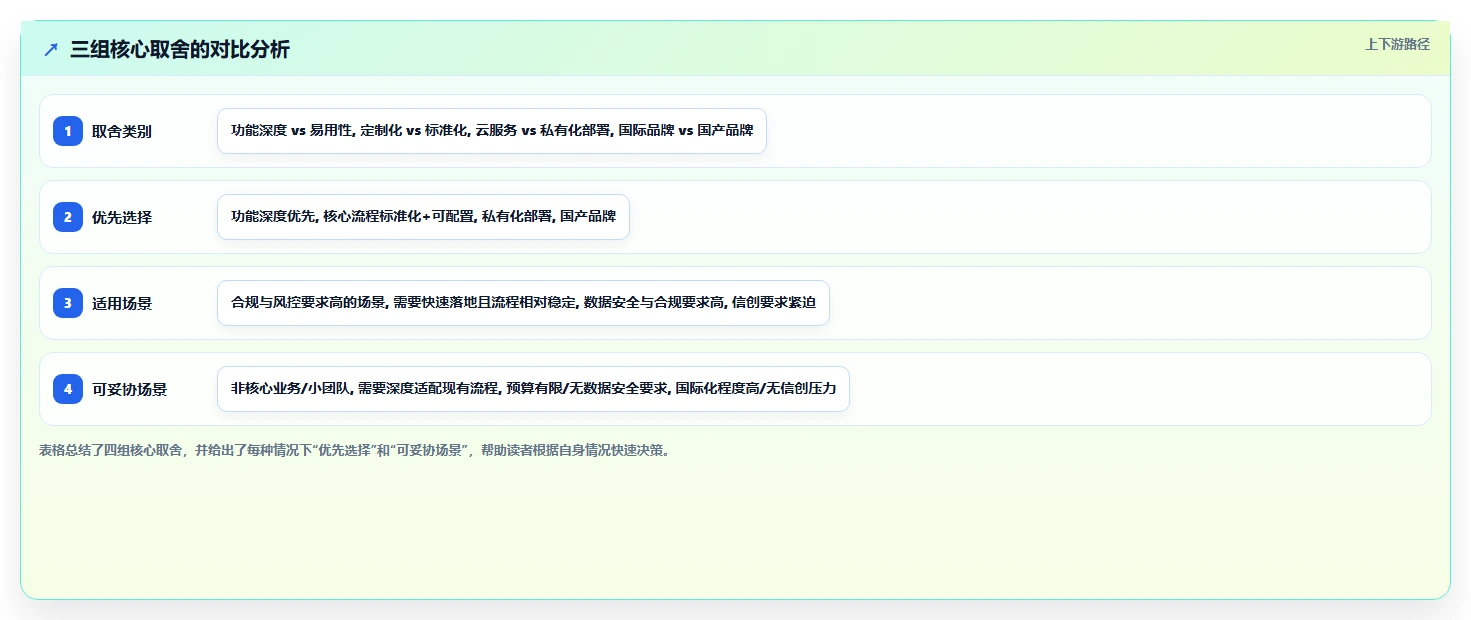1471x620 pixels.
Task: Click the box starting 功能深度 vs 易用性
Action: pos(492,131)
